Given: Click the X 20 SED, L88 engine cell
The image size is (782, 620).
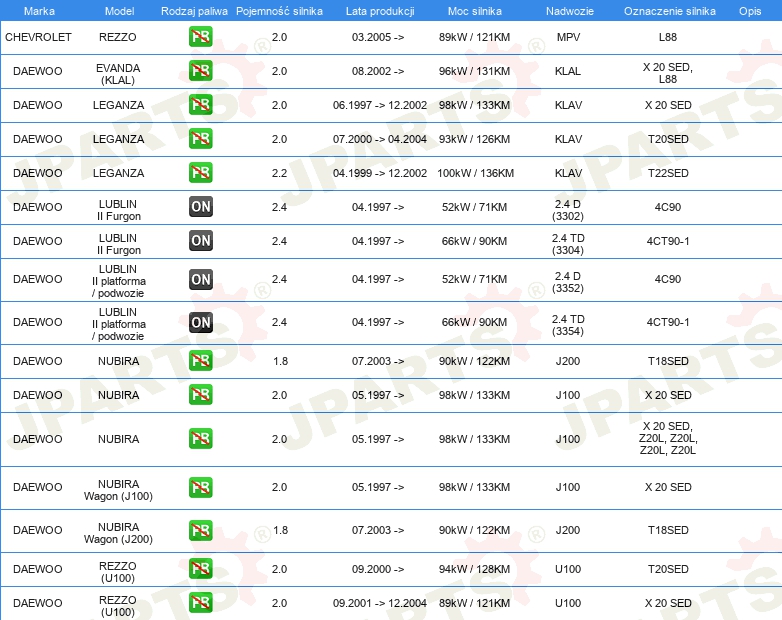Looking at the screenshot, I should [668, 73].
